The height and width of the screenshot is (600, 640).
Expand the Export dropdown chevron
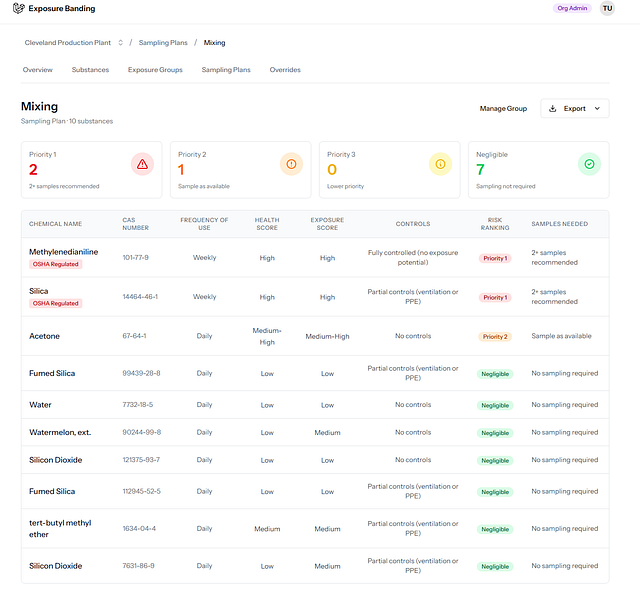[597, 109]
